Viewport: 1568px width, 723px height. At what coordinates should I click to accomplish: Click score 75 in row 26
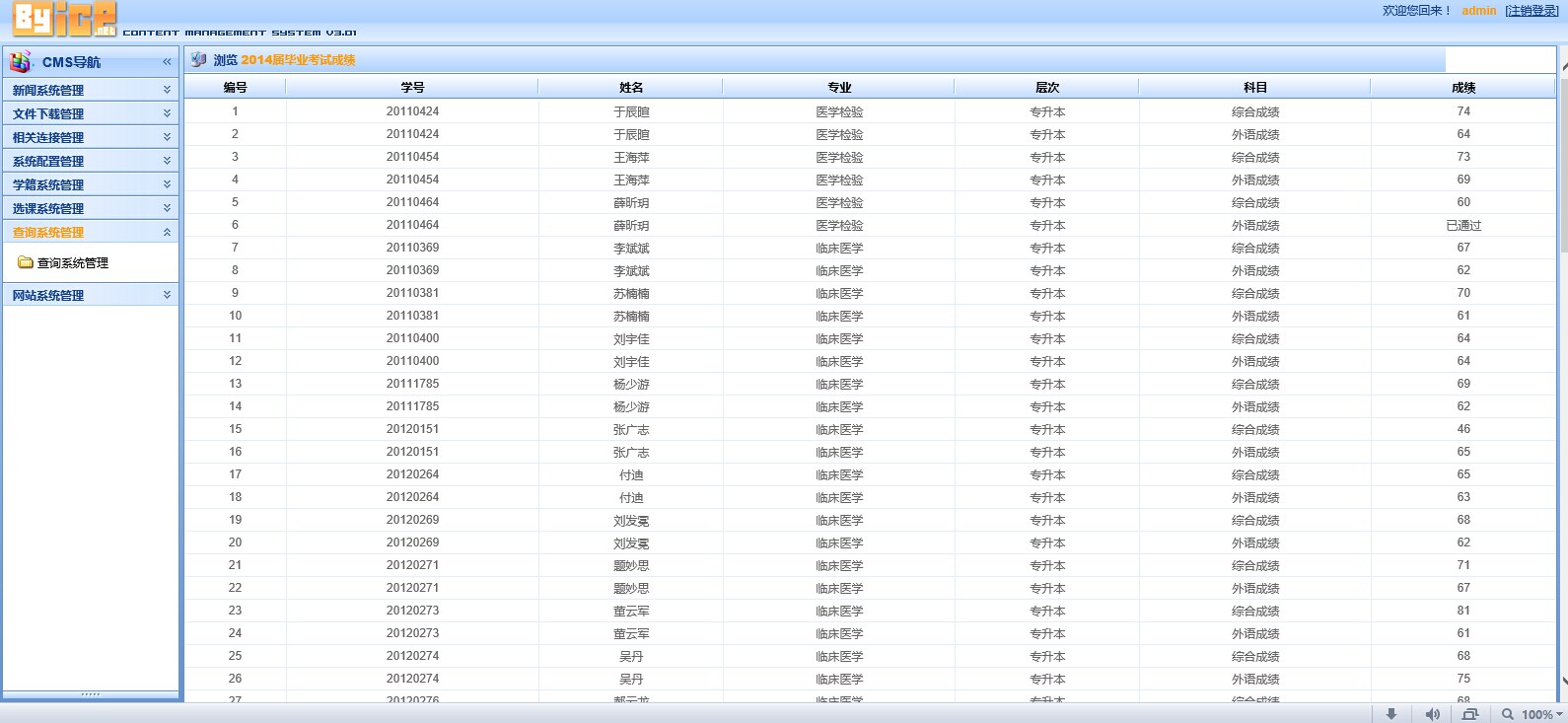pos(1463,679)
